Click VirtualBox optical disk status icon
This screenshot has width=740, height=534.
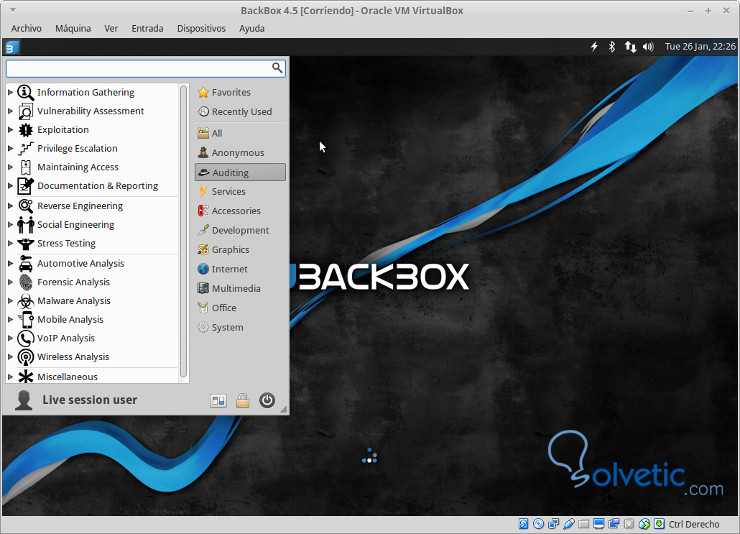(x=538, y=524)
